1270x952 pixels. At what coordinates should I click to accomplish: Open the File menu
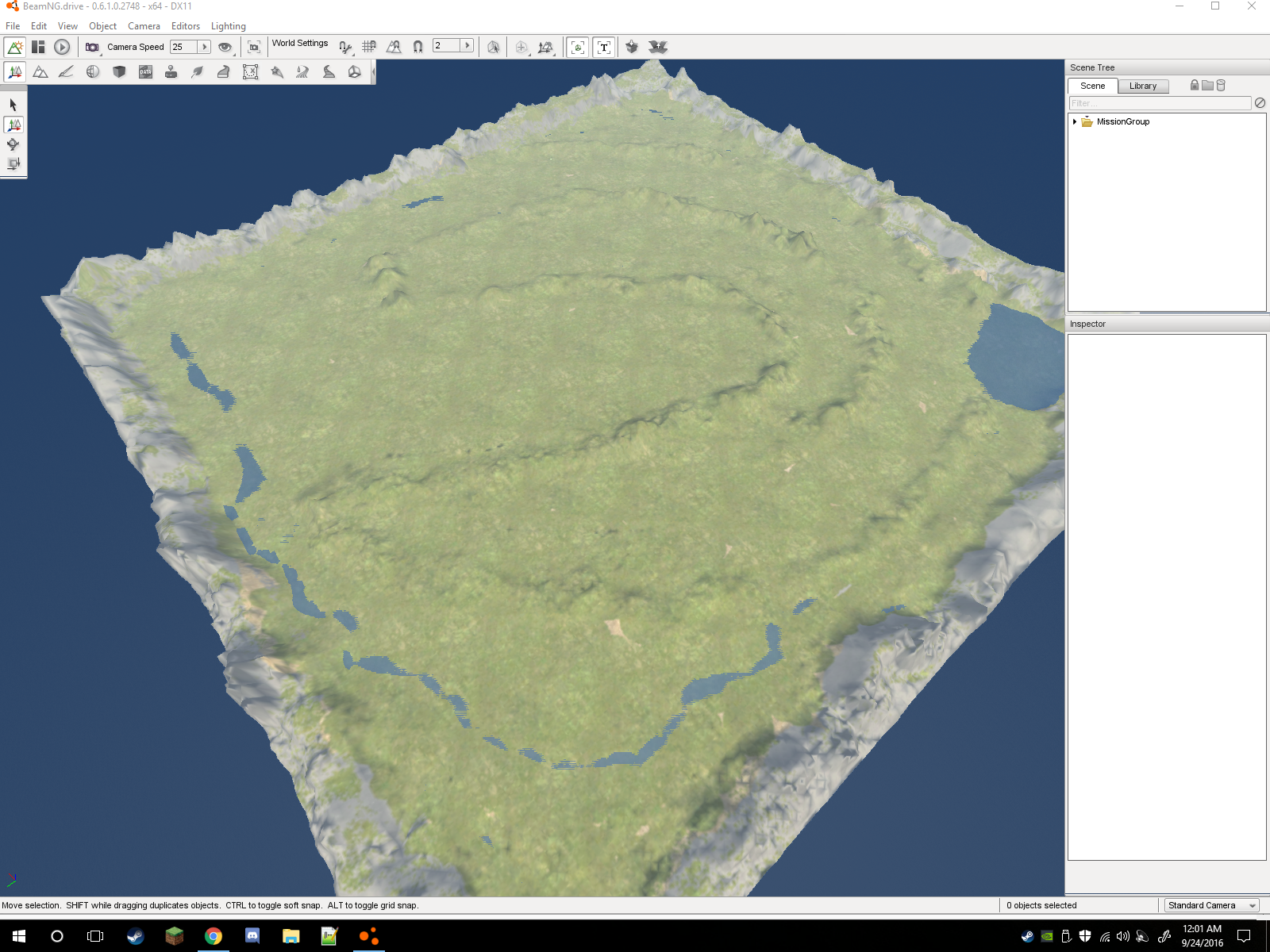pos(13,26)
